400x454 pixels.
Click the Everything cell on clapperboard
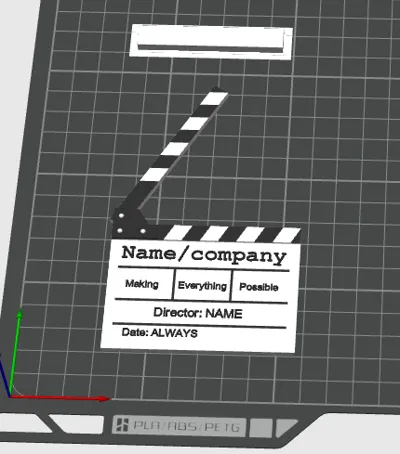click(x=202, y=286)
